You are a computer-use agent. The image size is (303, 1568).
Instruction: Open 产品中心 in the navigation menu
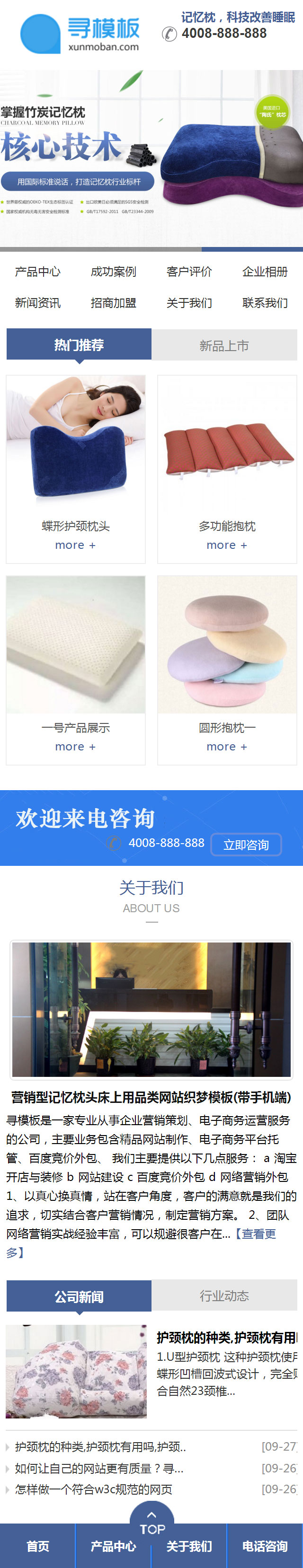(x=38, y=272)
